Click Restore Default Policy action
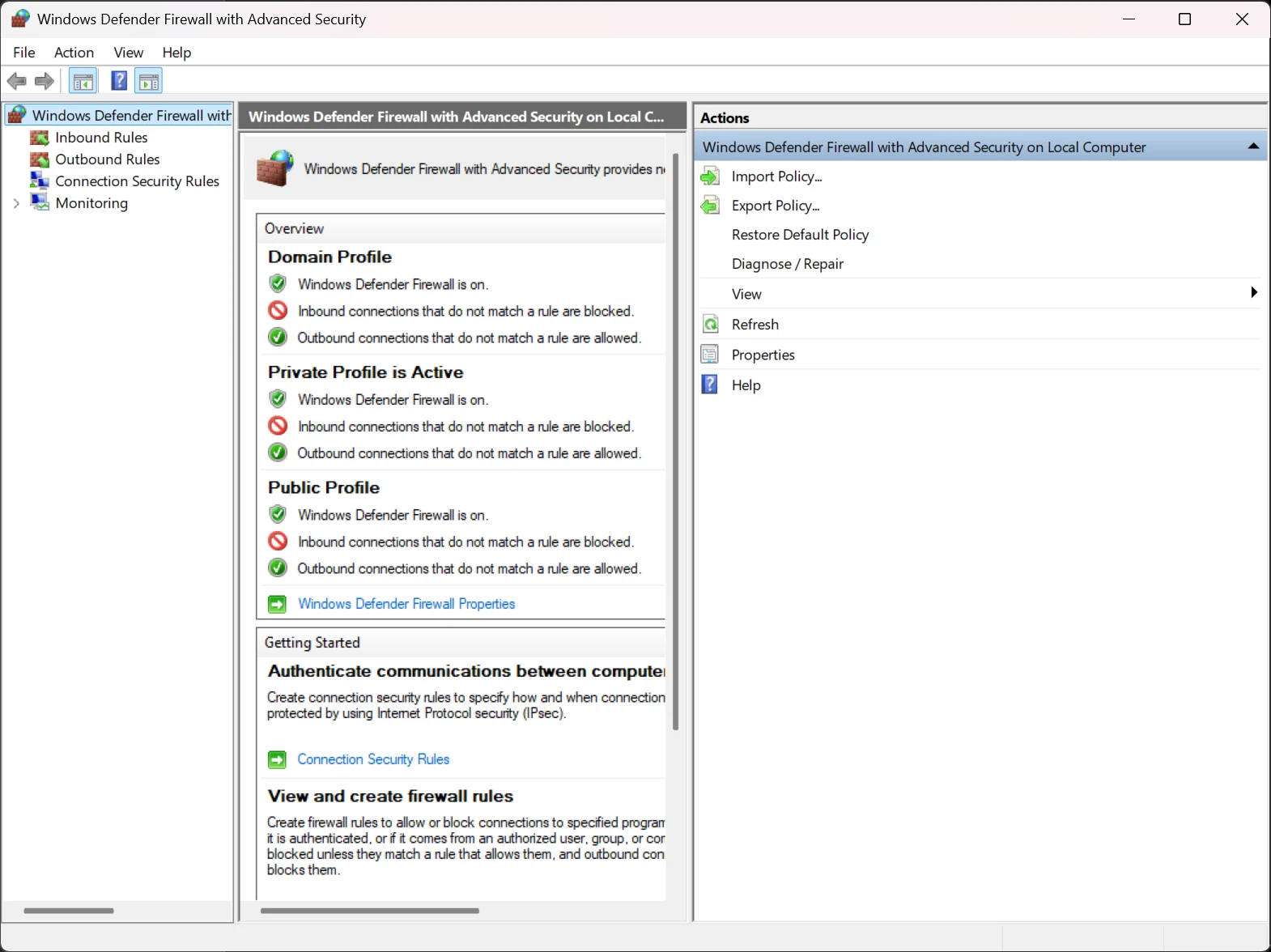The width and height of the screenshot is (1271, 952). click(800, 235)
